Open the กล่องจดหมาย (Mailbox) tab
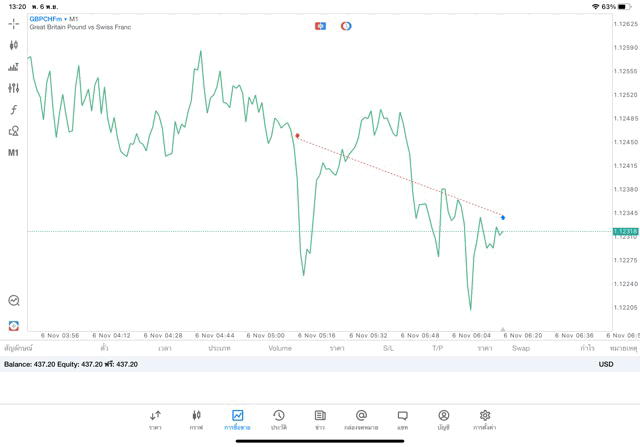Viewport: 640px width, 447px height. [361, 419]
